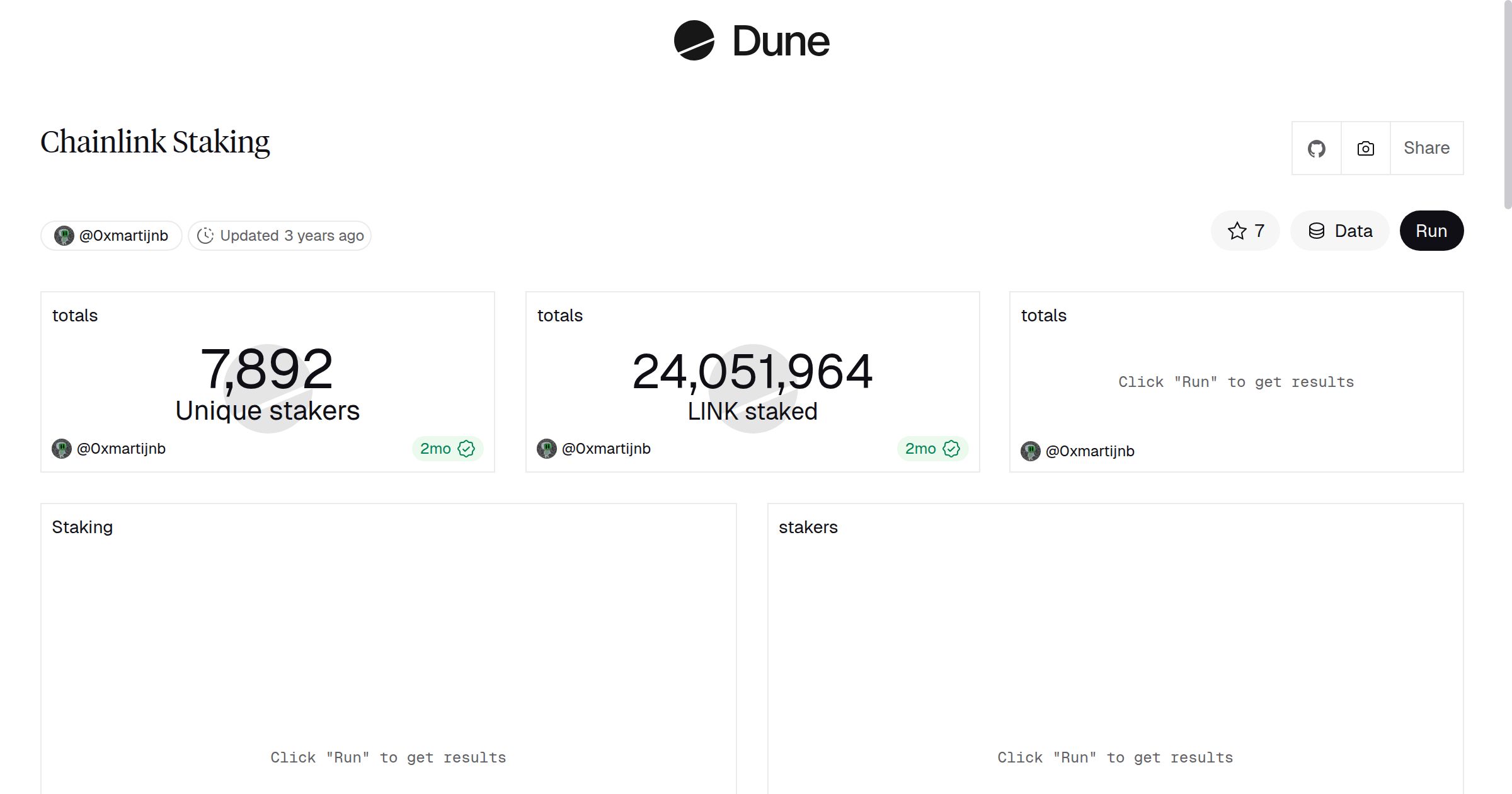Click the stakers panel title

pyautogui.click(x=808, y=527)
